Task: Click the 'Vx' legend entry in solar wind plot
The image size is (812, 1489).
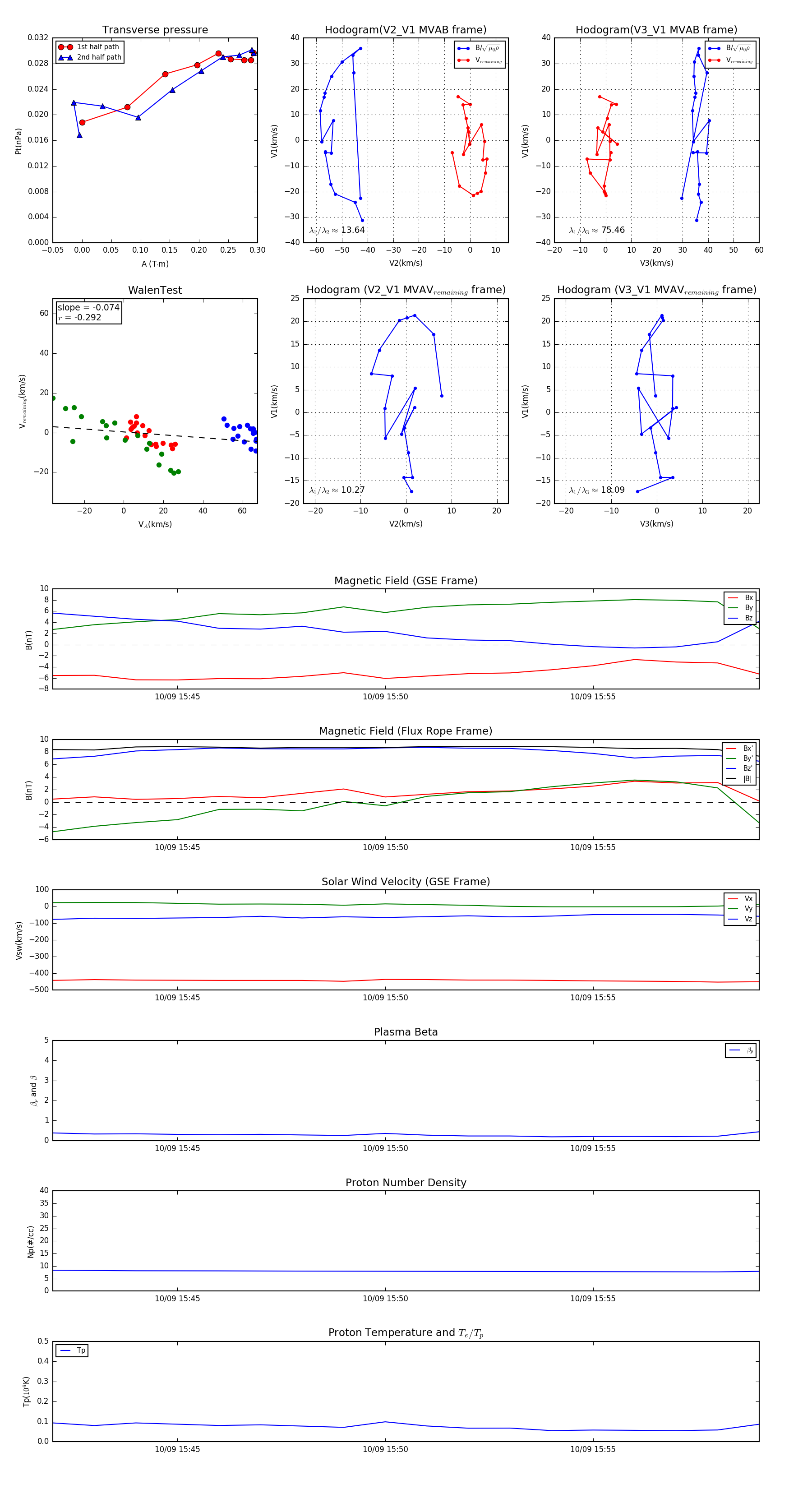Action: click(x=740, y=899)
